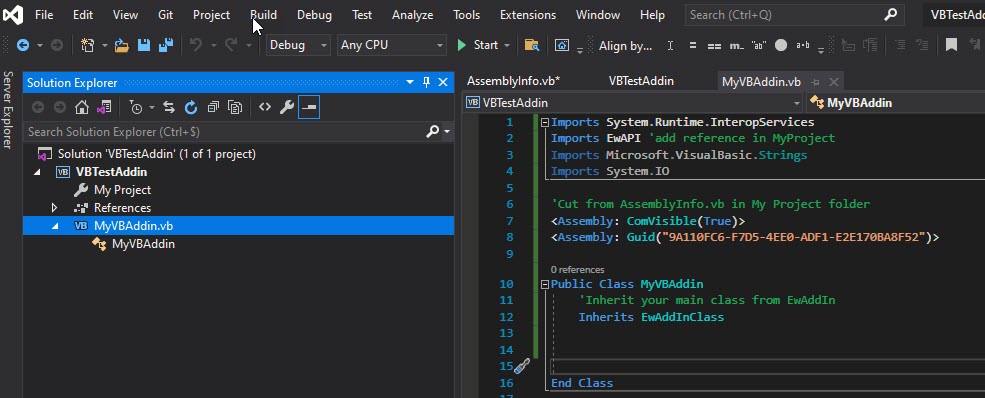Click the Search Solution Explorer field
Screen dimensions: 985x398
225,132
